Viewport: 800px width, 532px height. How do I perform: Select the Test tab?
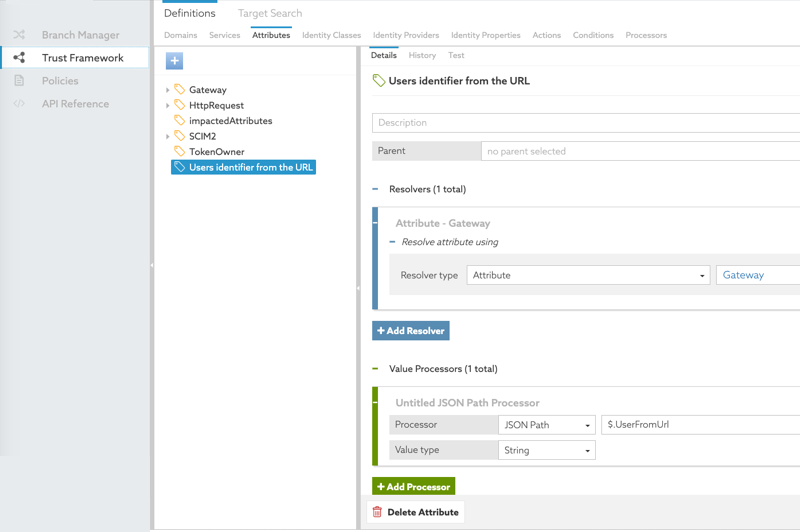tap(456, 55)
